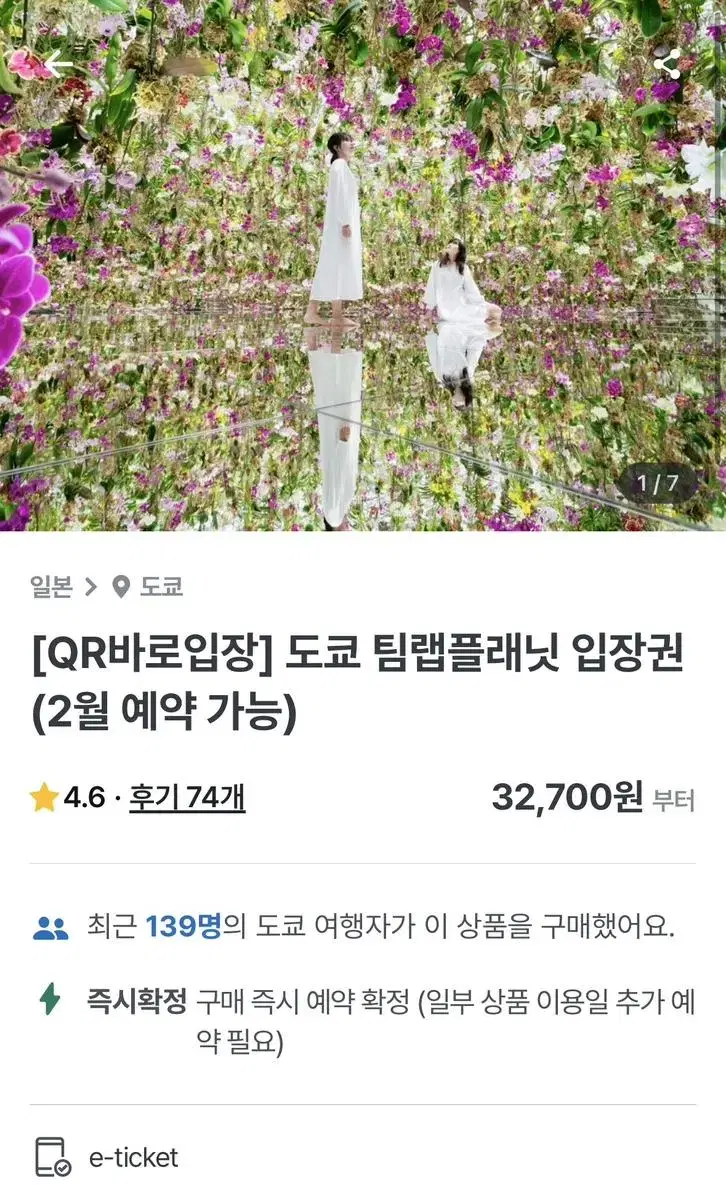
Task: Tap the back arrow icon
Action: point(59,64)
